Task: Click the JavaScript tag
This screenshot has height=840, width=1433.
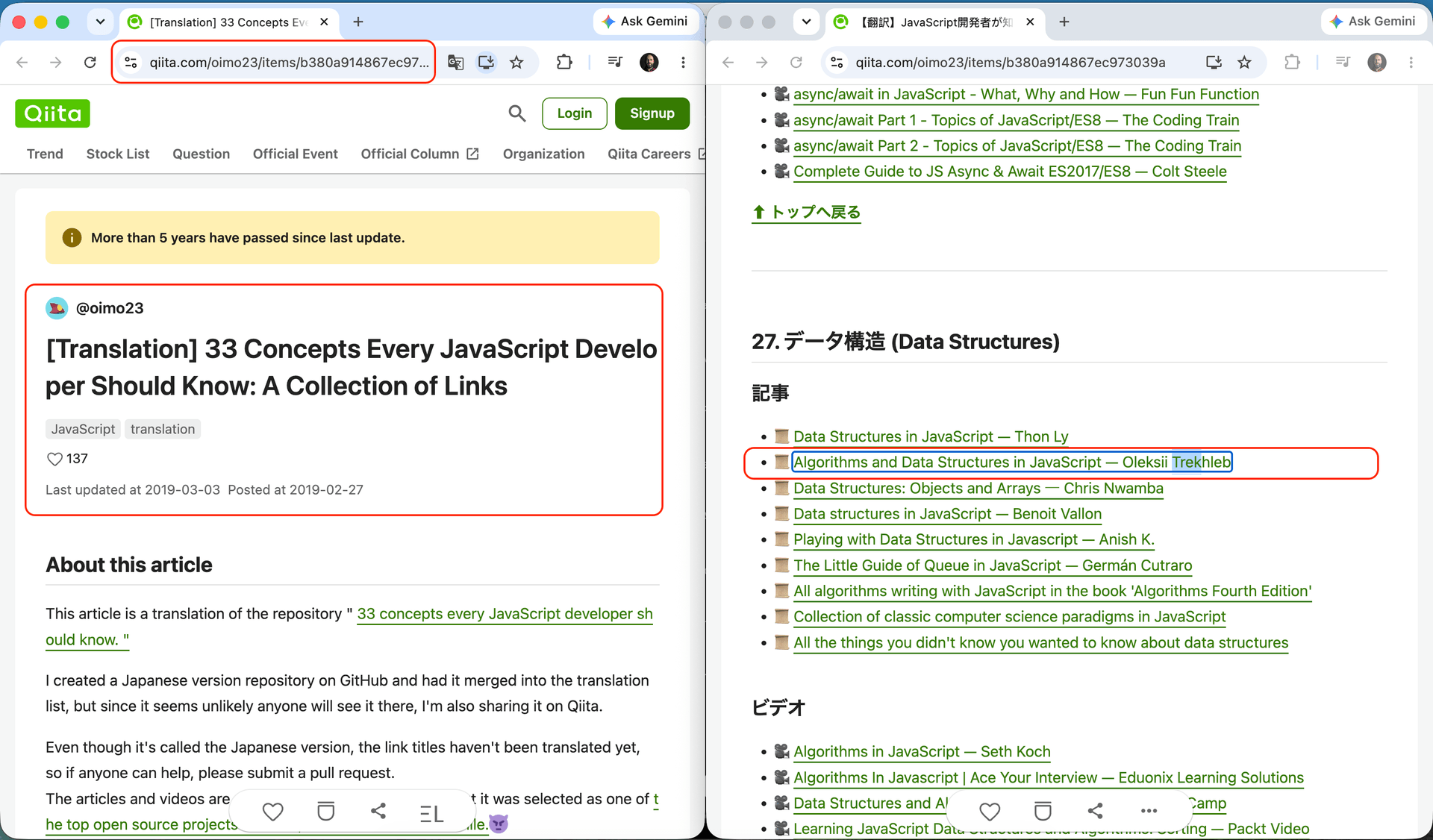Action: (83, 429)
